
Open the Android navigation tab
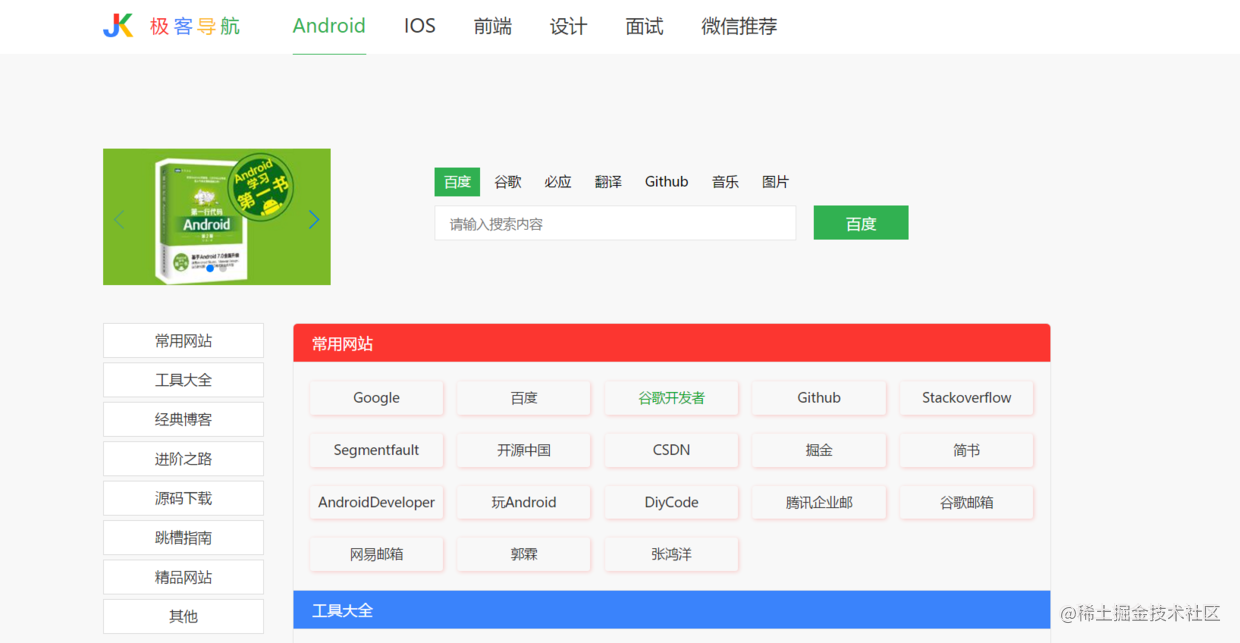tap(329, 26)
